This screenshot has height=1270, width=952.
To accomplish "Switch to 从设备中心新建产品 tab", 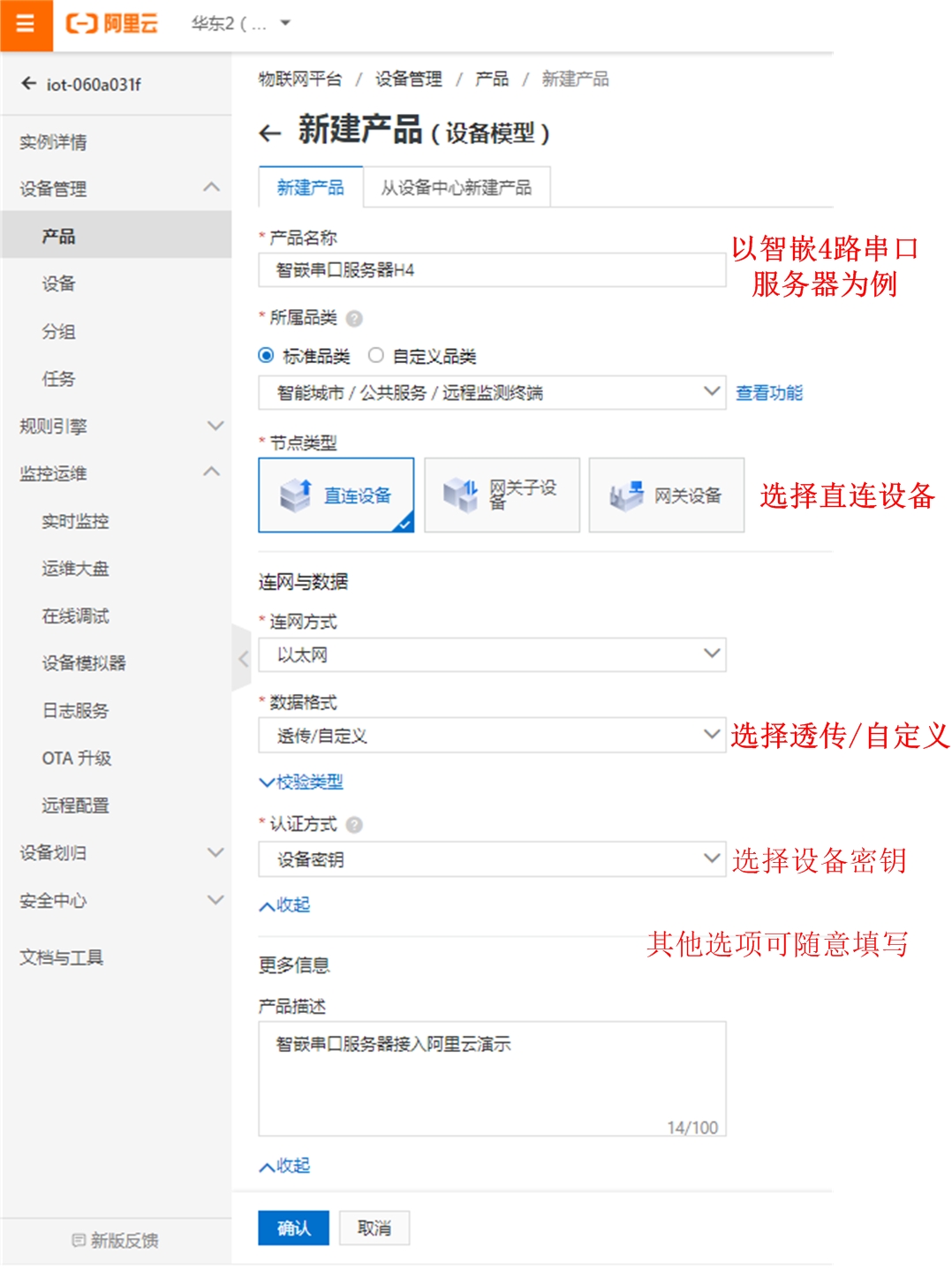I will coord(456,187).
